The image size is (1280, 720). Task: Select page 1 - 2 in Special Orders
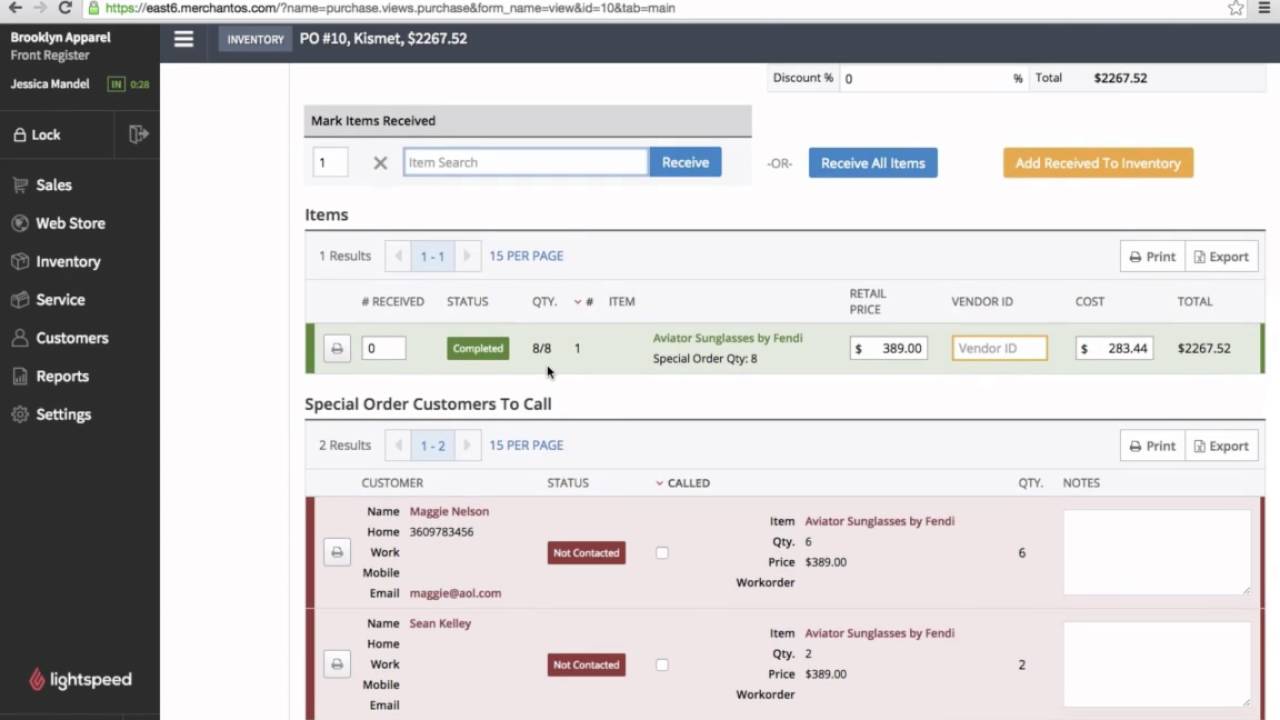point(432,445)
